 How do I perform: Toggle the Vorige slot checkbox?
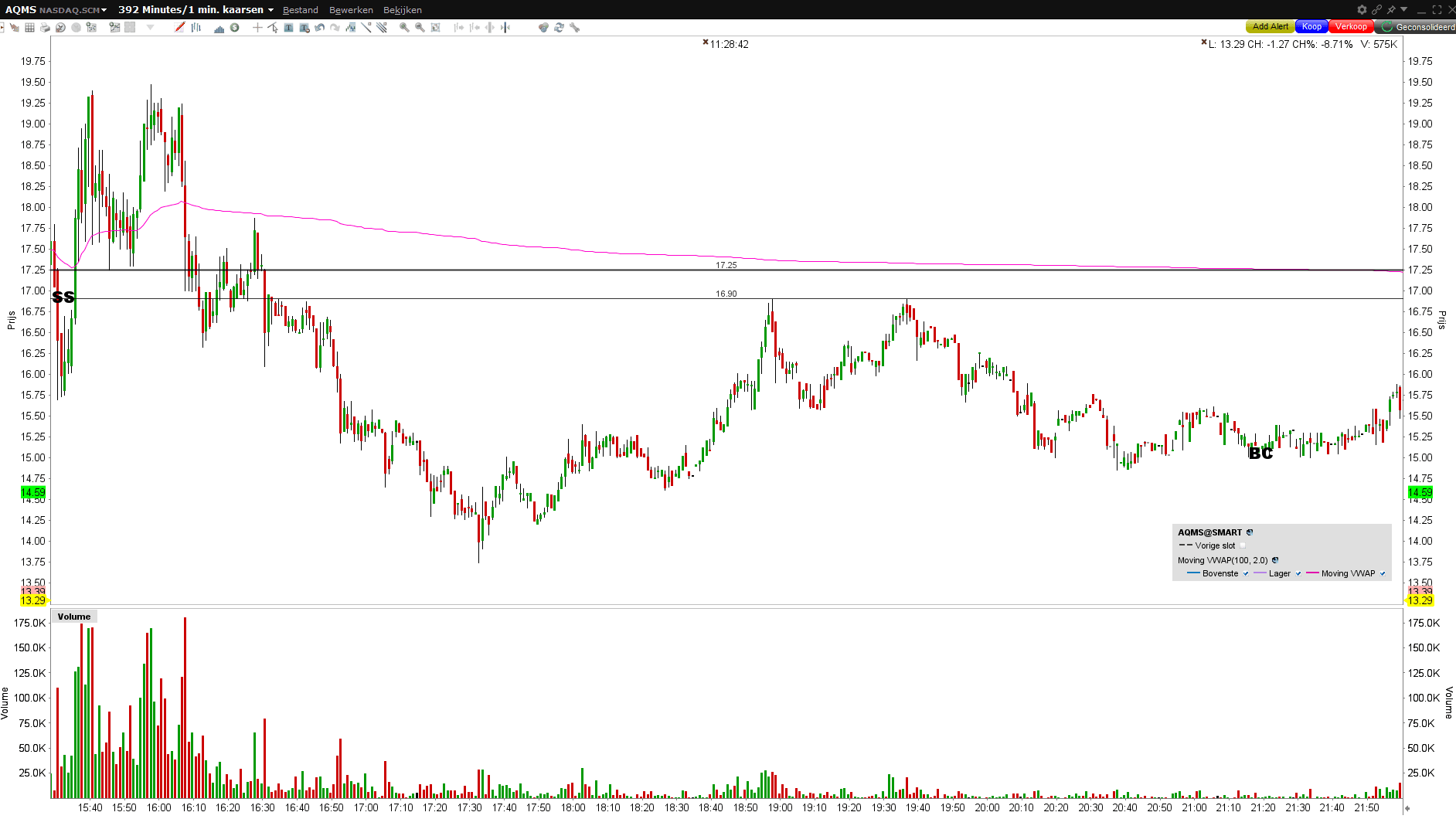tap(1243, 545)
